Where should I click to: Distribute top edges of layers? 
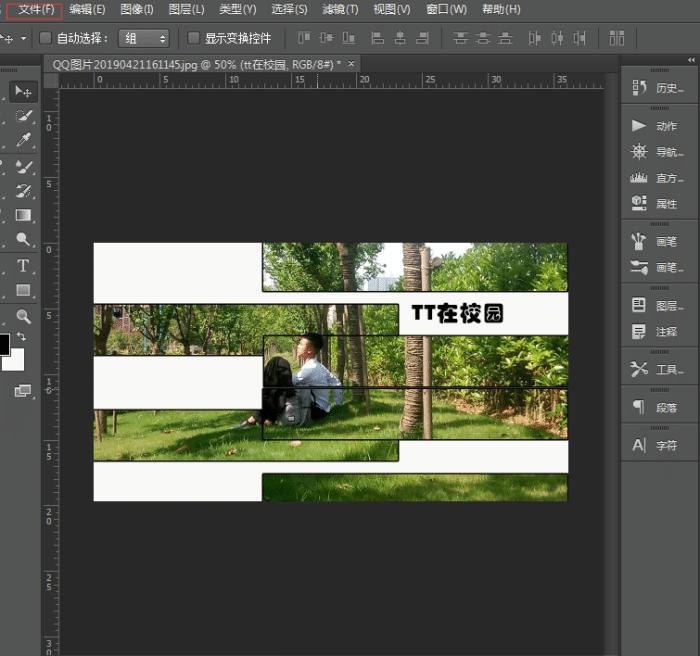460,38
